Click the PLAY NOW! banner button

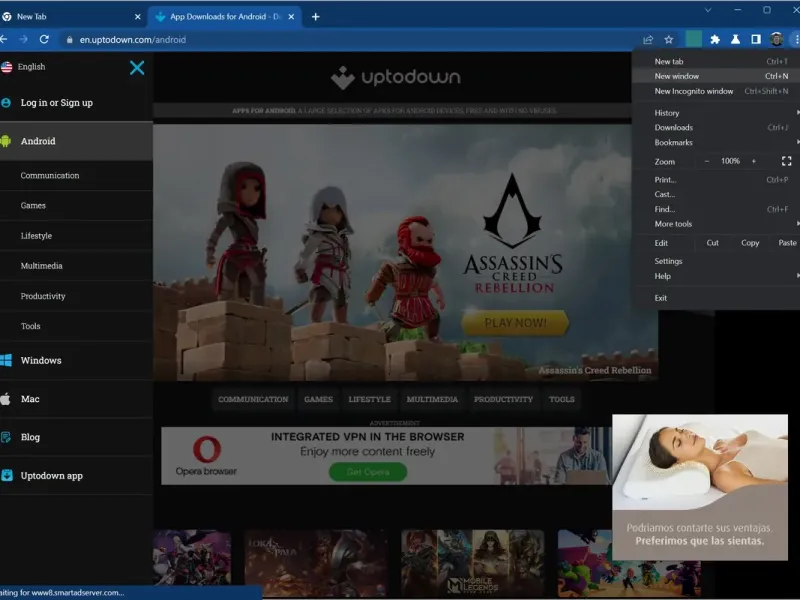[515, 323]
